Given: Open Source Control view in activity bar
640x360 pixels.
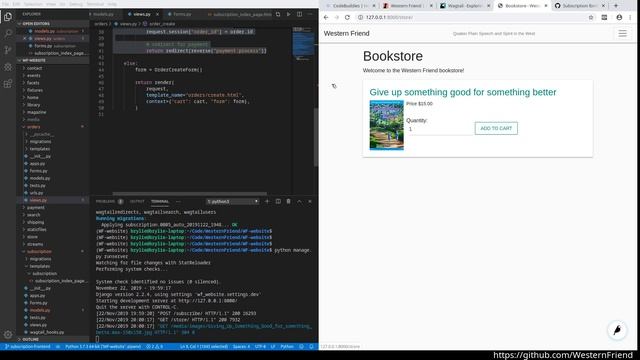Looking at the screenshot, I should click(x=8, y=50).
